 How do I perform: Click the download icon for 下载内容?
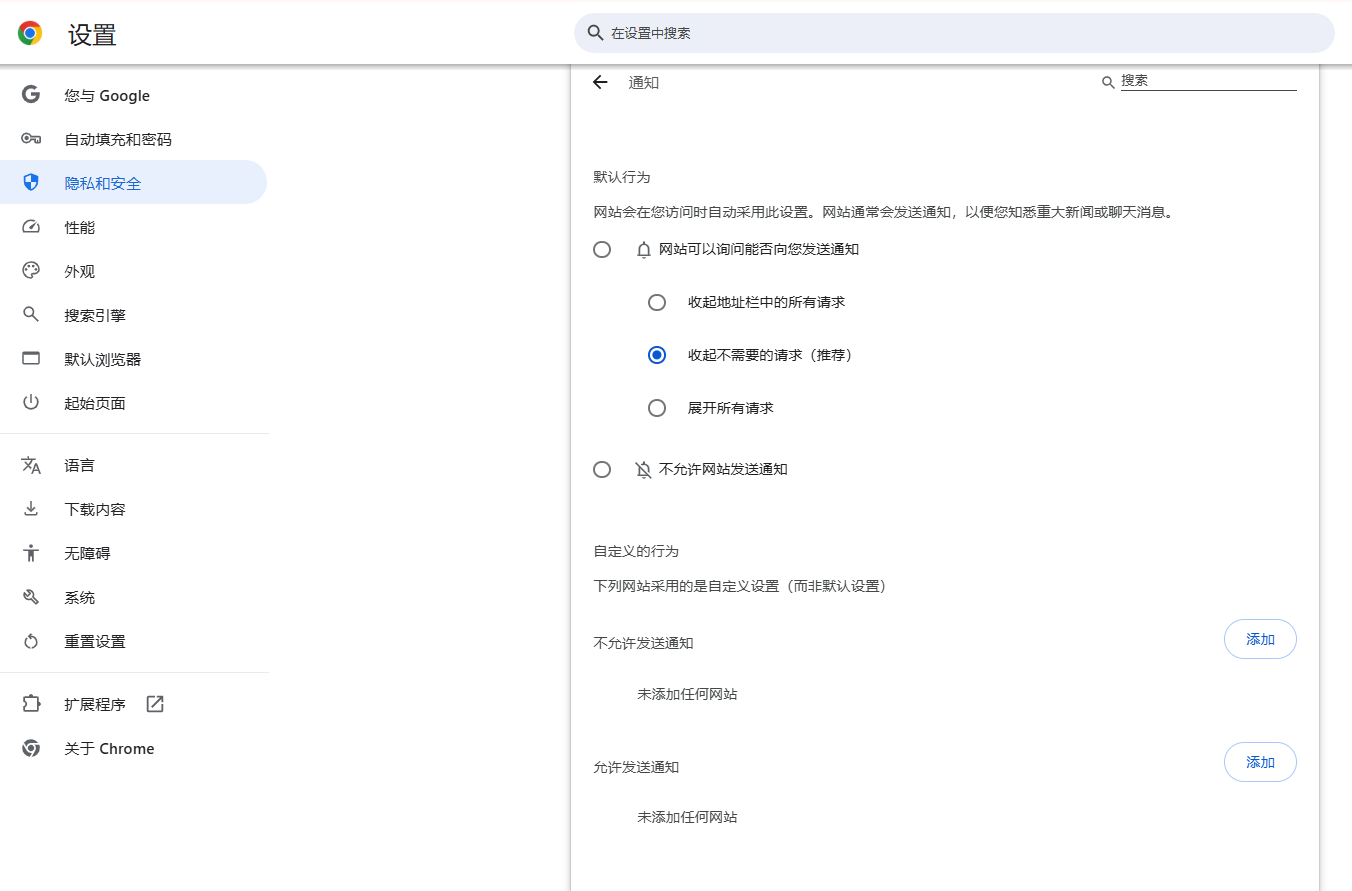(31, 509)
